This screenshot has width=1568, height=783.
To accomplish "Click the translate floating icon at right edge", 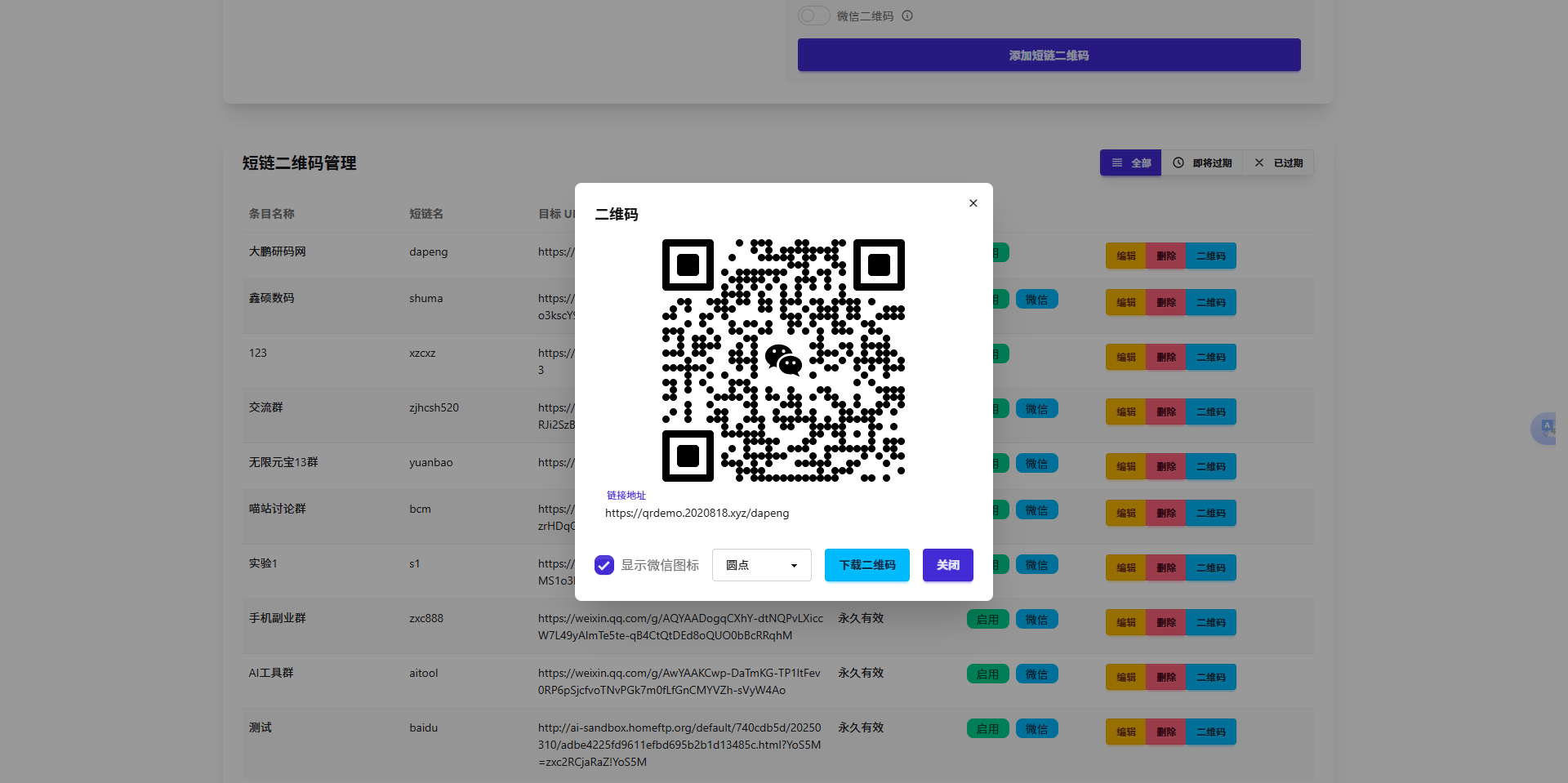I will click(1544, 428).
